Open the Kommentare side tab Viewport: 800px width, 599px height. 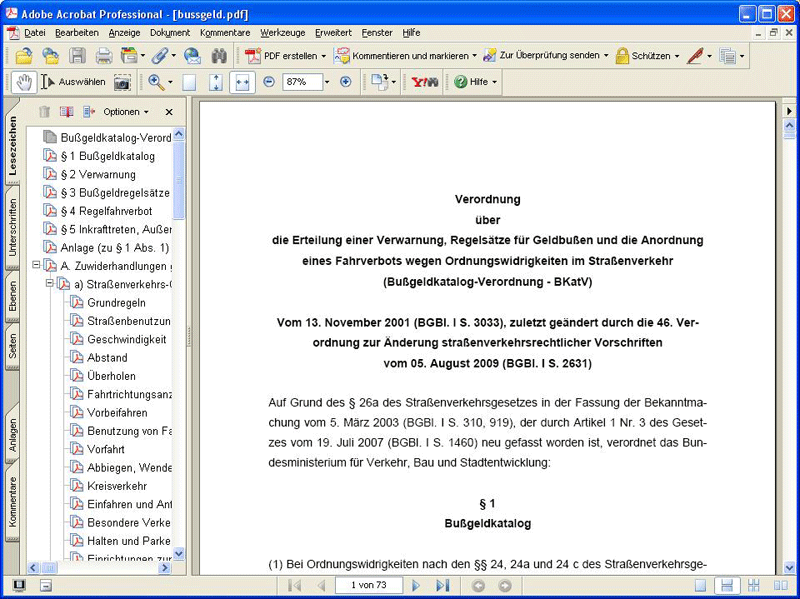12,502
